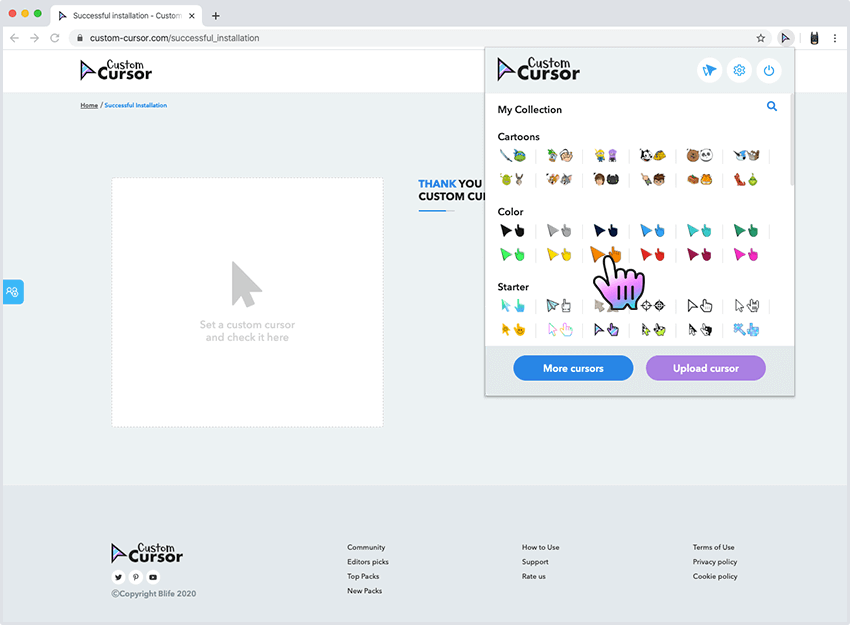Choose the green alien Starter cursor
This screenshot has height=625, width=850.
coord(653,330)
